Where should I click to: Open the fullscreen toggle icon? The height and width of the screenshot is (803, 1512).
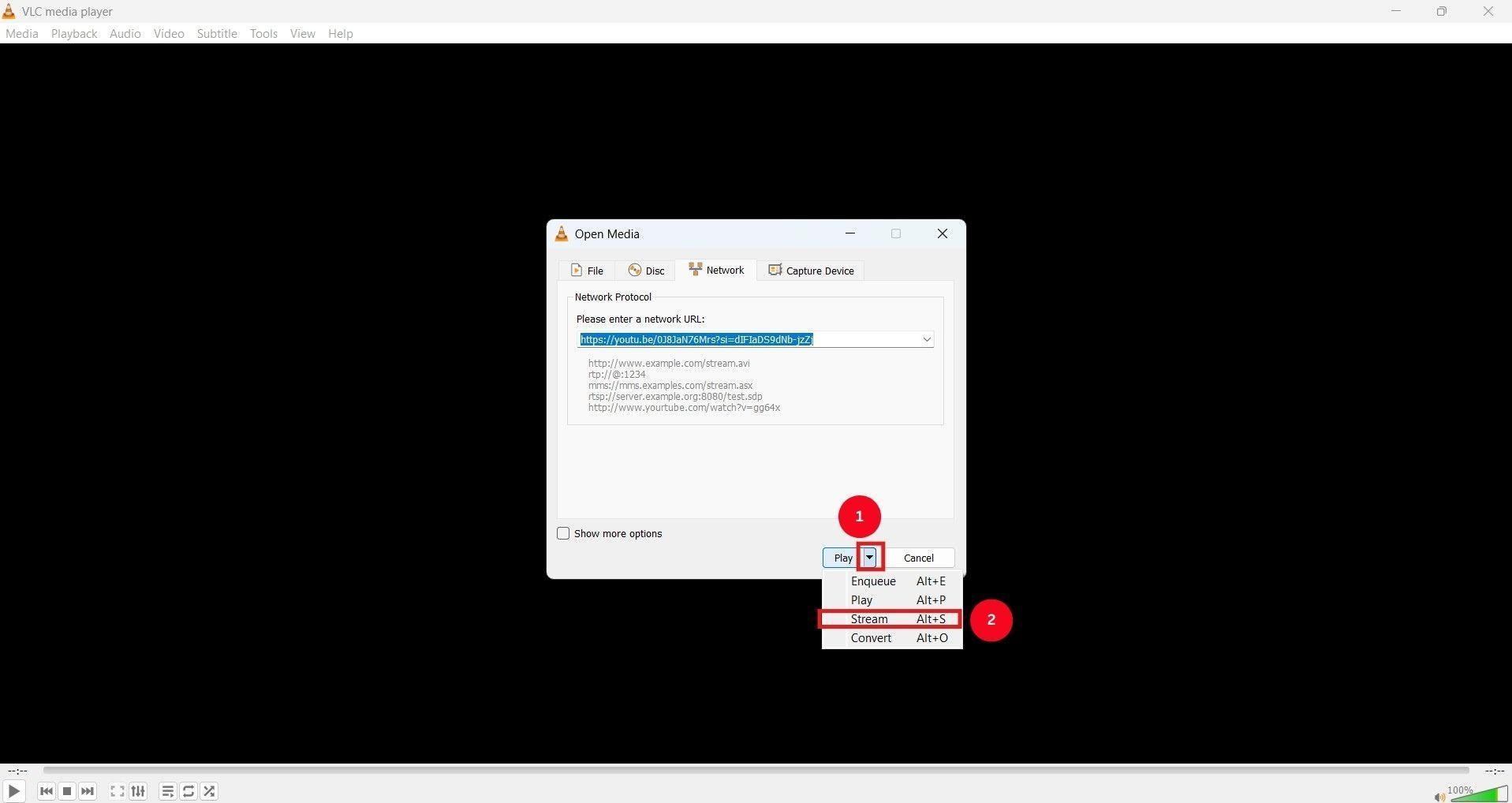116,791
